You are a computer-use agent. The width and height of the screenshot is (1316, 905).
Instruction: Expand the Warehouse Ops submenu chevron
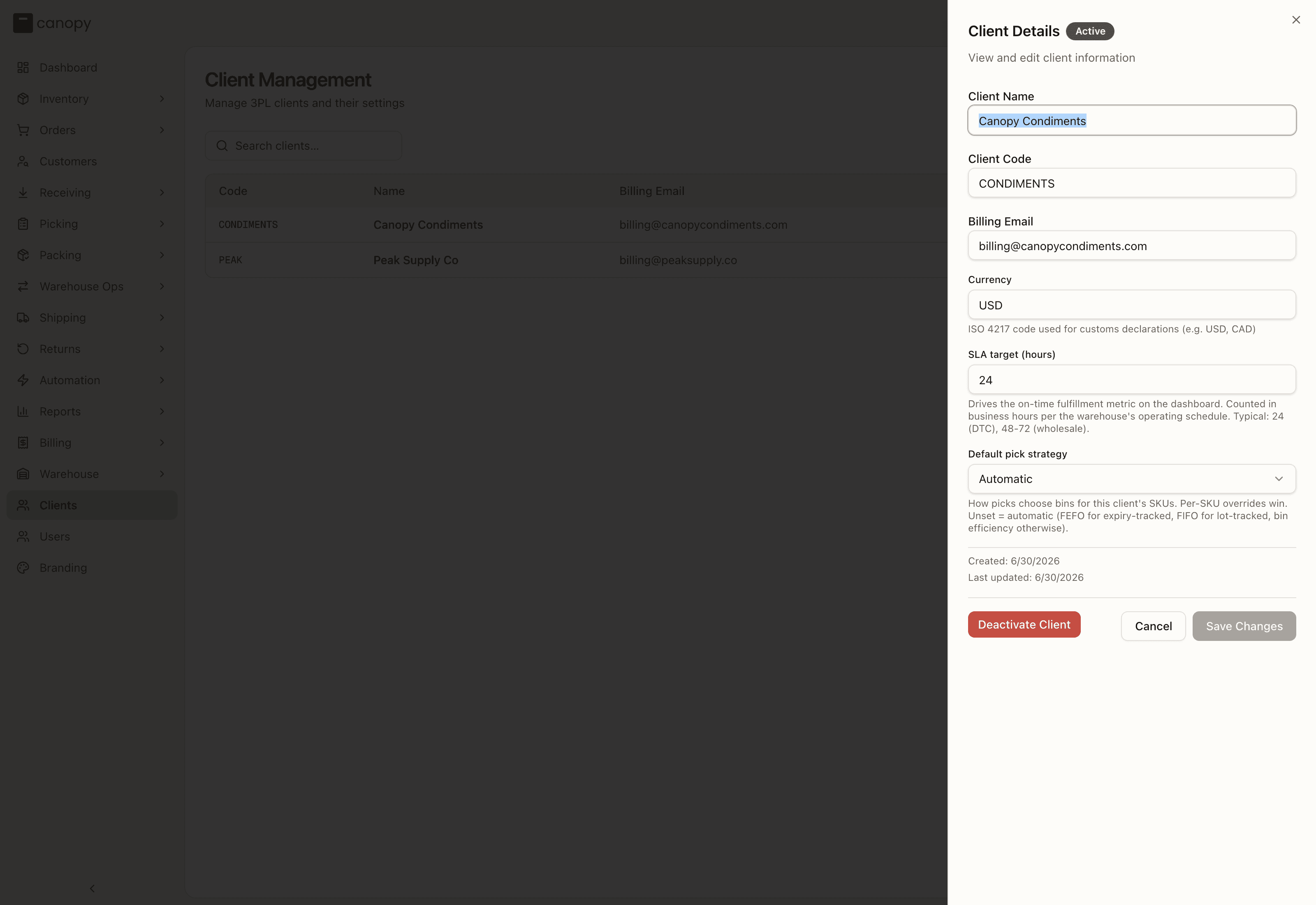(x=162, y=286)
